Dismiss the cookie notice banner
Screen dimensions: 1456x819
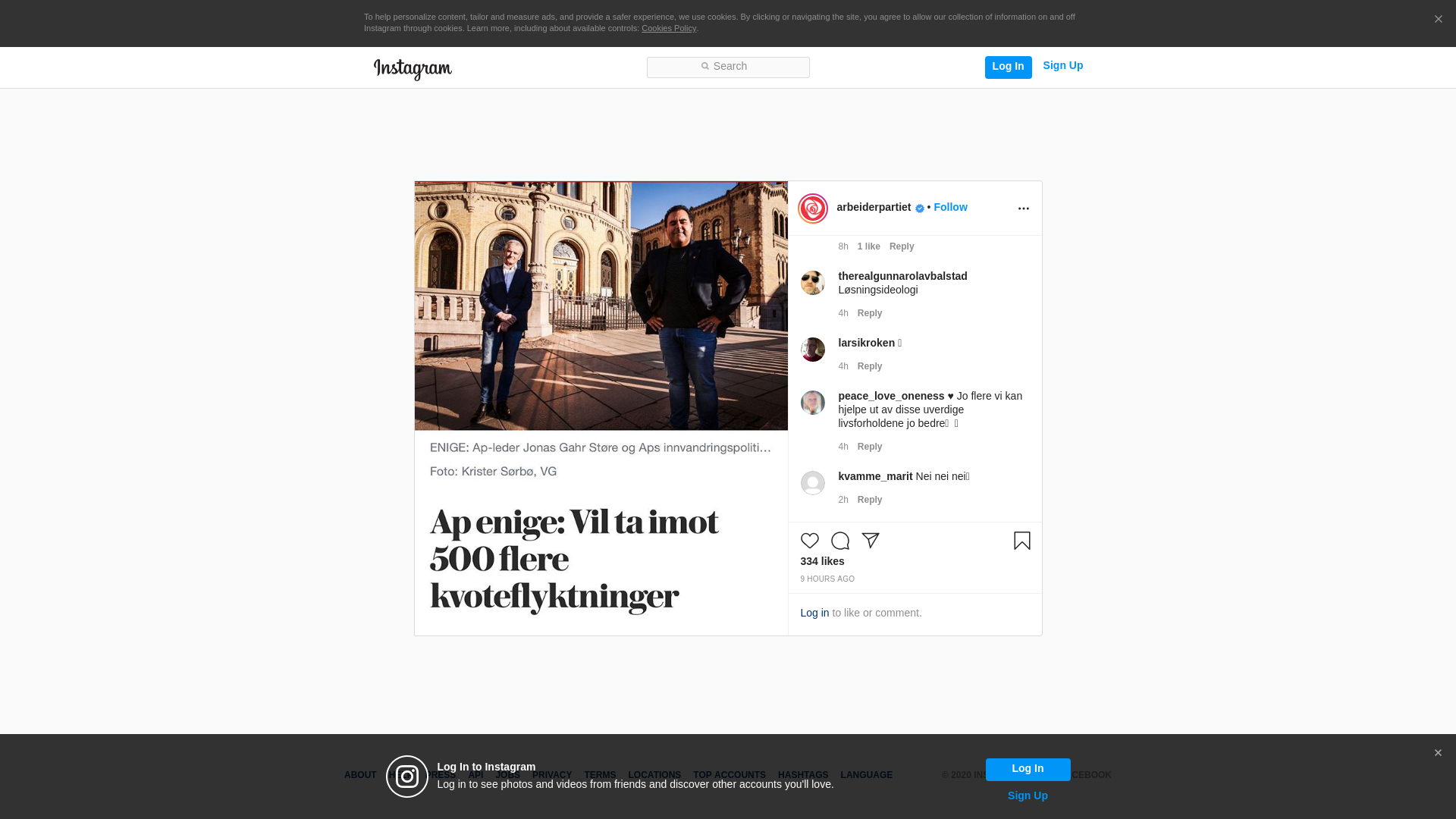click(1438, 20)
